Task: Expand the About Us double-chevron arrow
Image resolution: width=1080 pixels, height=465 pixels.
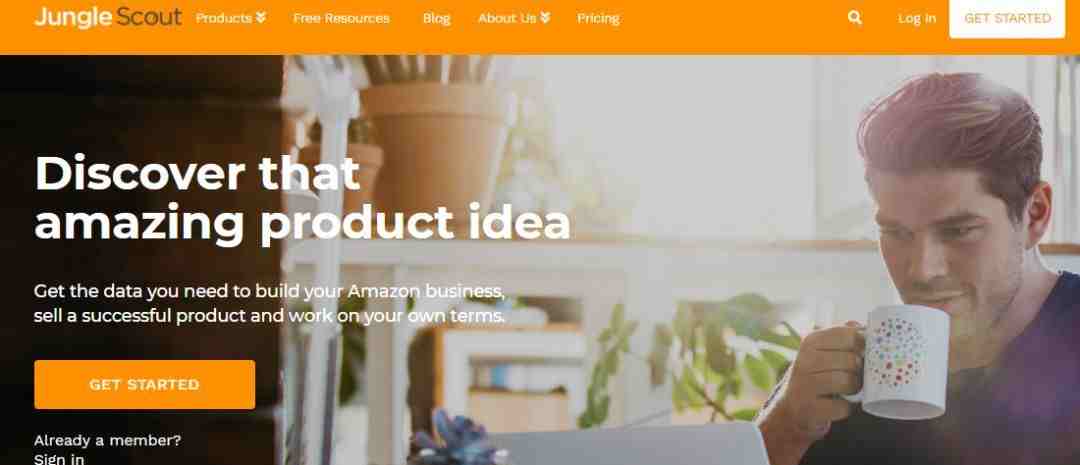Action: (546, 18)
